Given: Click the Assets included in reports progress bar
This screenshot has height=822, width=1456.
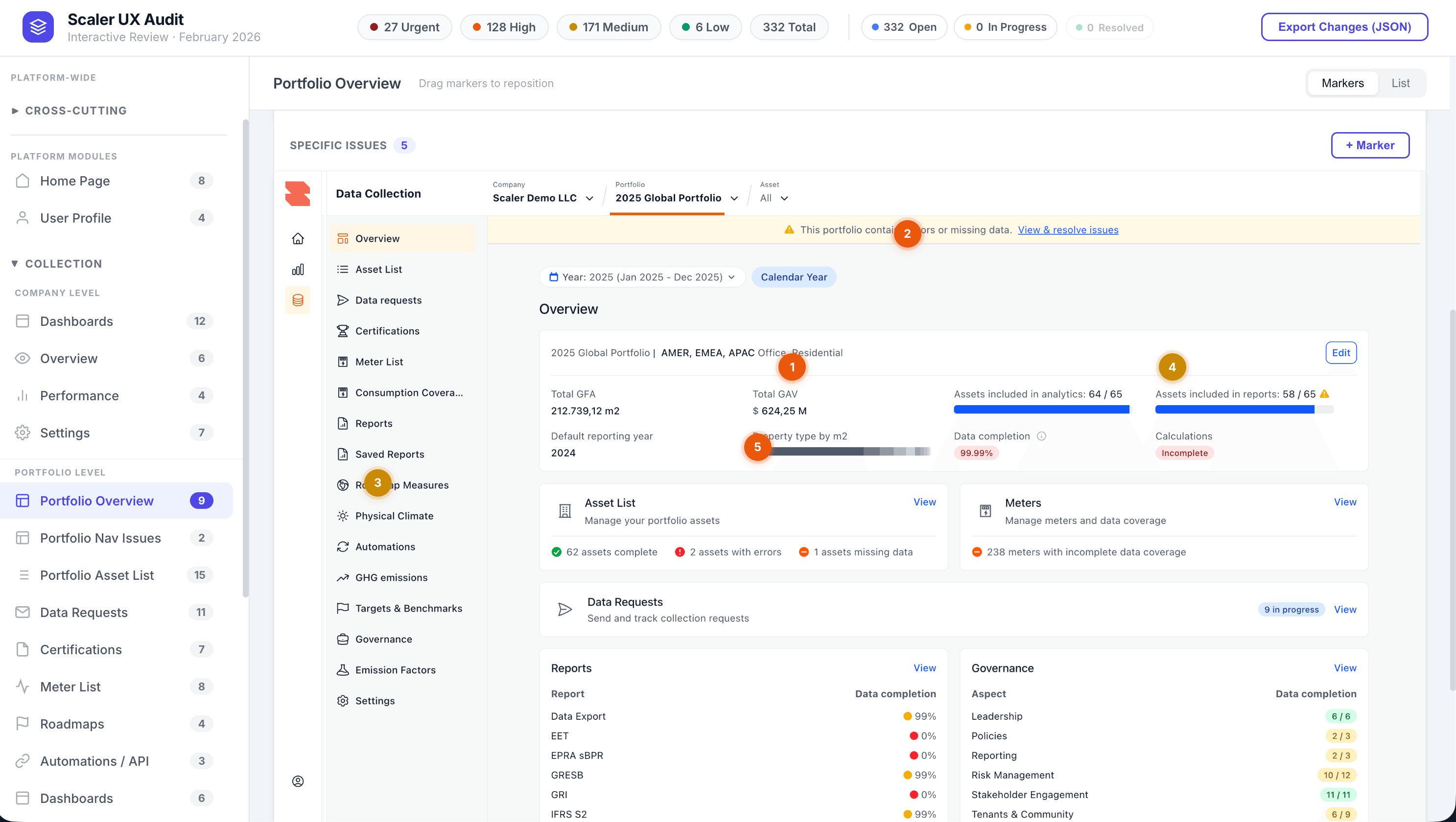Looking at the screenshot, I should (1244, 410).
